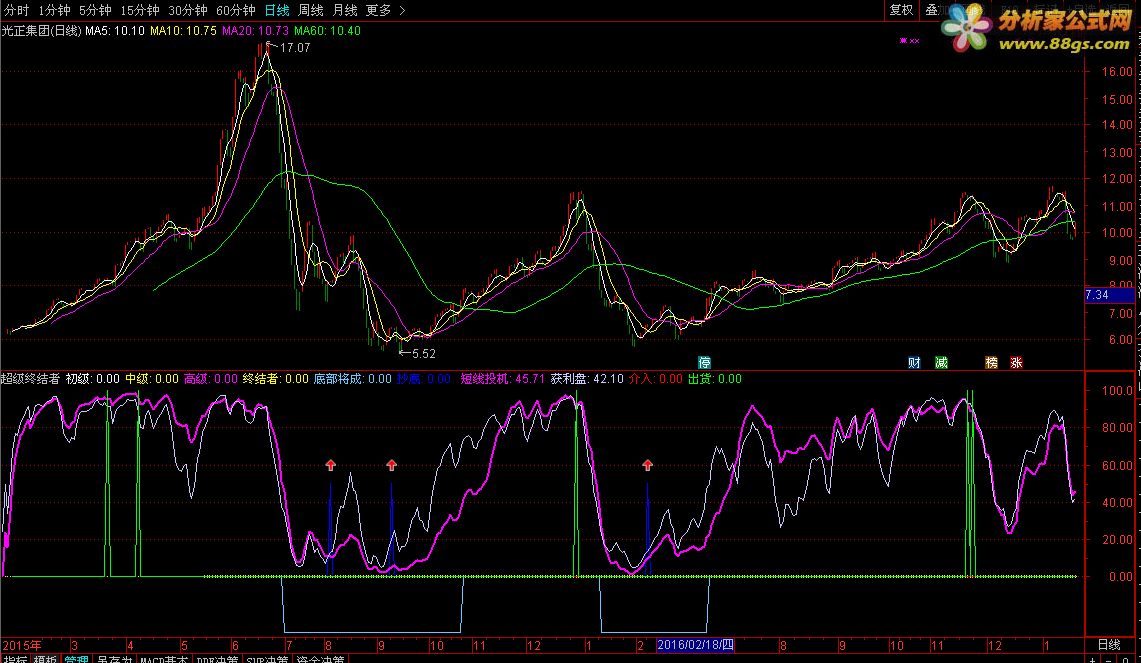
Task: Click the 介入: 0.00 value
Action: (656, 378)
